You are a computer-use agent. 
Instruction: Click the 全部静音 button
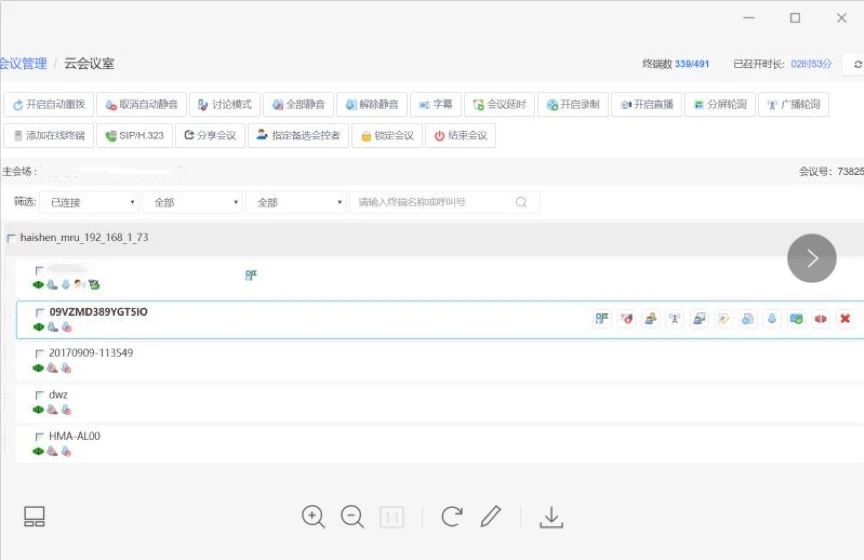click(298, 104)
